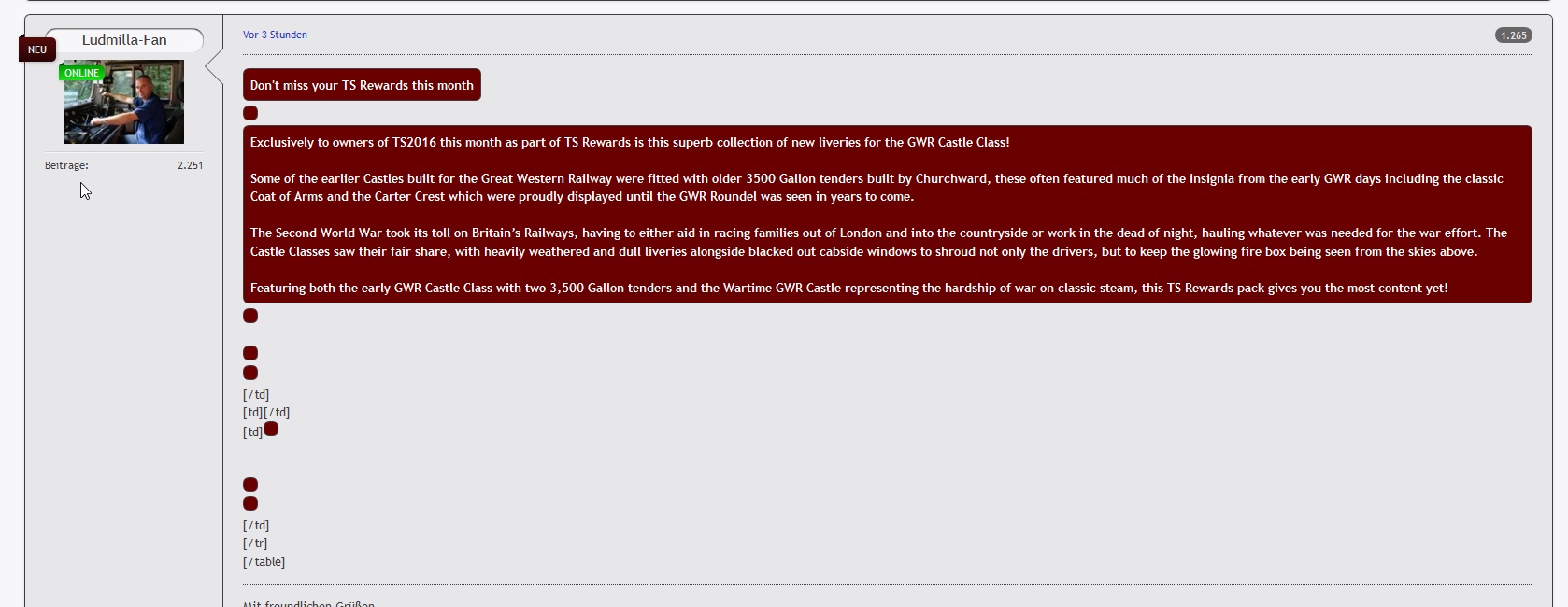Click the 2.251 Beiträge post count
The width and height of the screenshot is (1568, 607).
[x=190, y=165]
